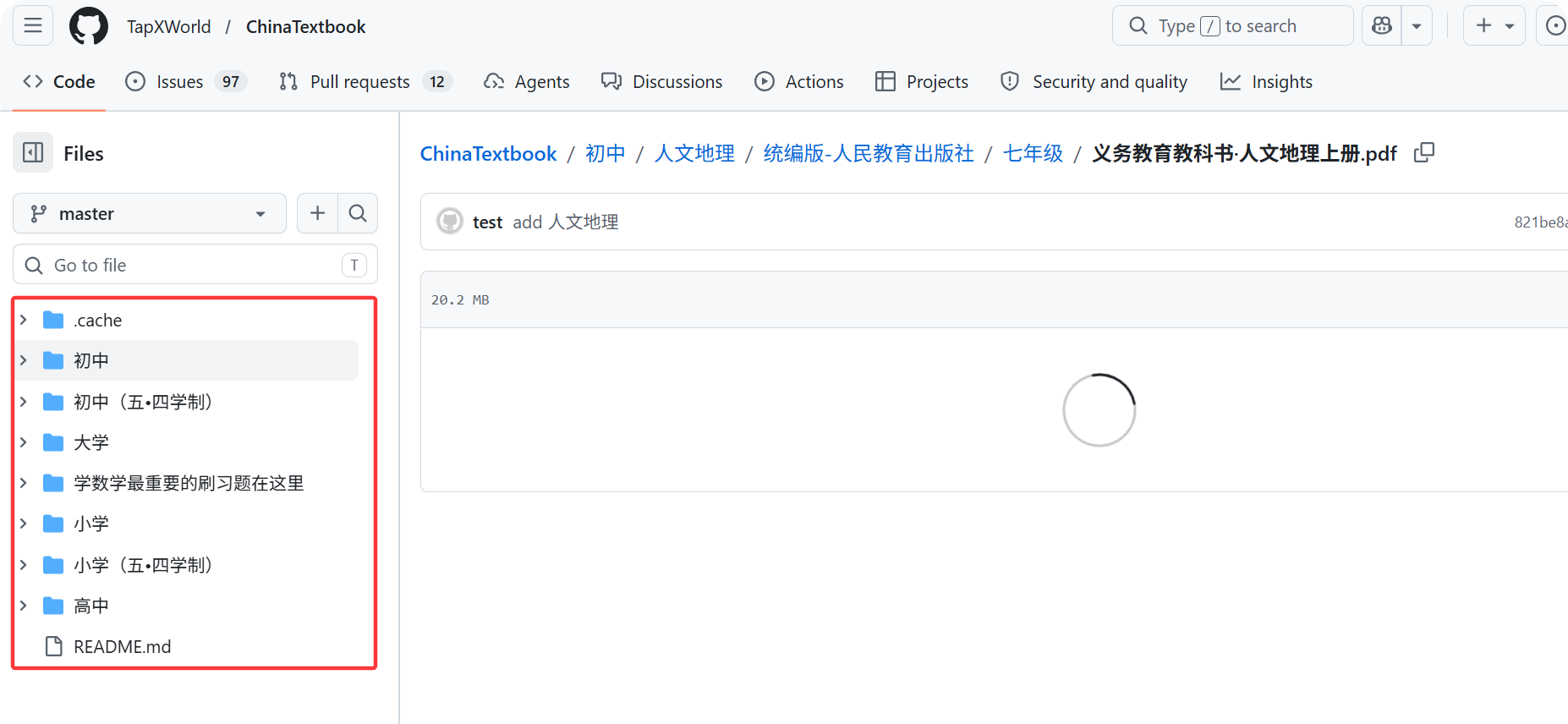Open the Create new plus dropdown
The height and width of the screenshot is (724, 1568).
pos(1494,25)
